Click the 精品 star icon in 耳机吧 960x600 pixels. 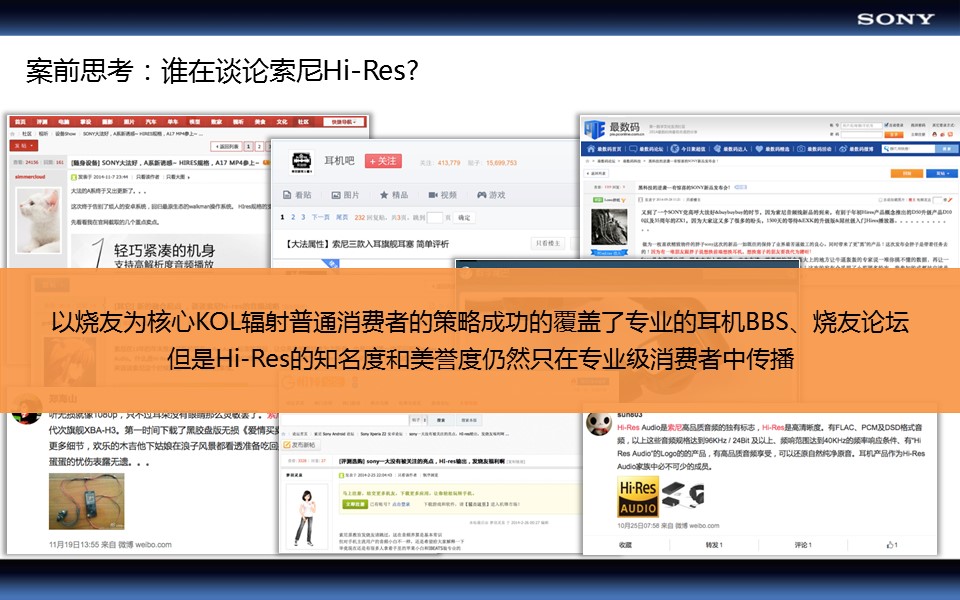[x=384, y=195]
